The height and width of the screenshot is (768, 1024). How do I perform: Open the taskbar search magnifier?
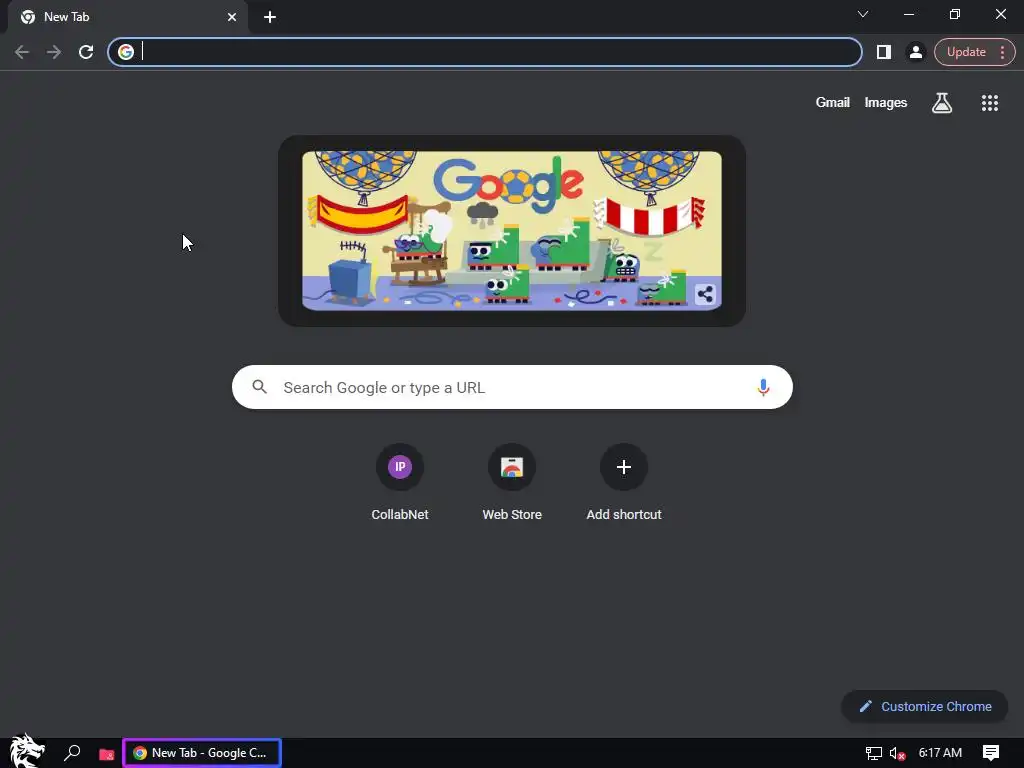tap(72, 753)
